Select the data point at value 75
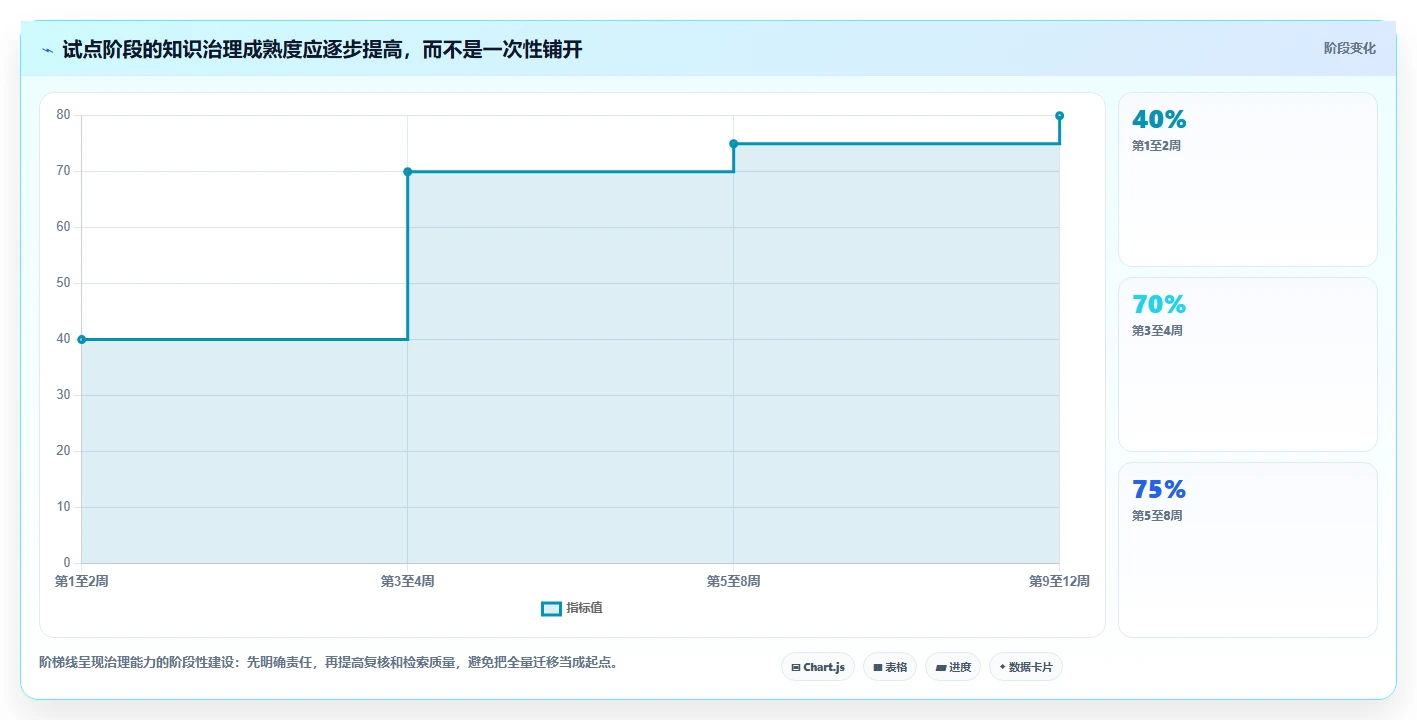 click(x=733, y=144)
